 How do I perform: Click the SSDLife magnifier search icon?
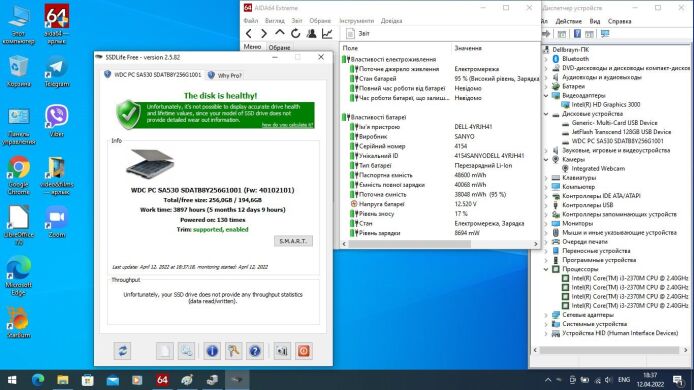[186, 351]
